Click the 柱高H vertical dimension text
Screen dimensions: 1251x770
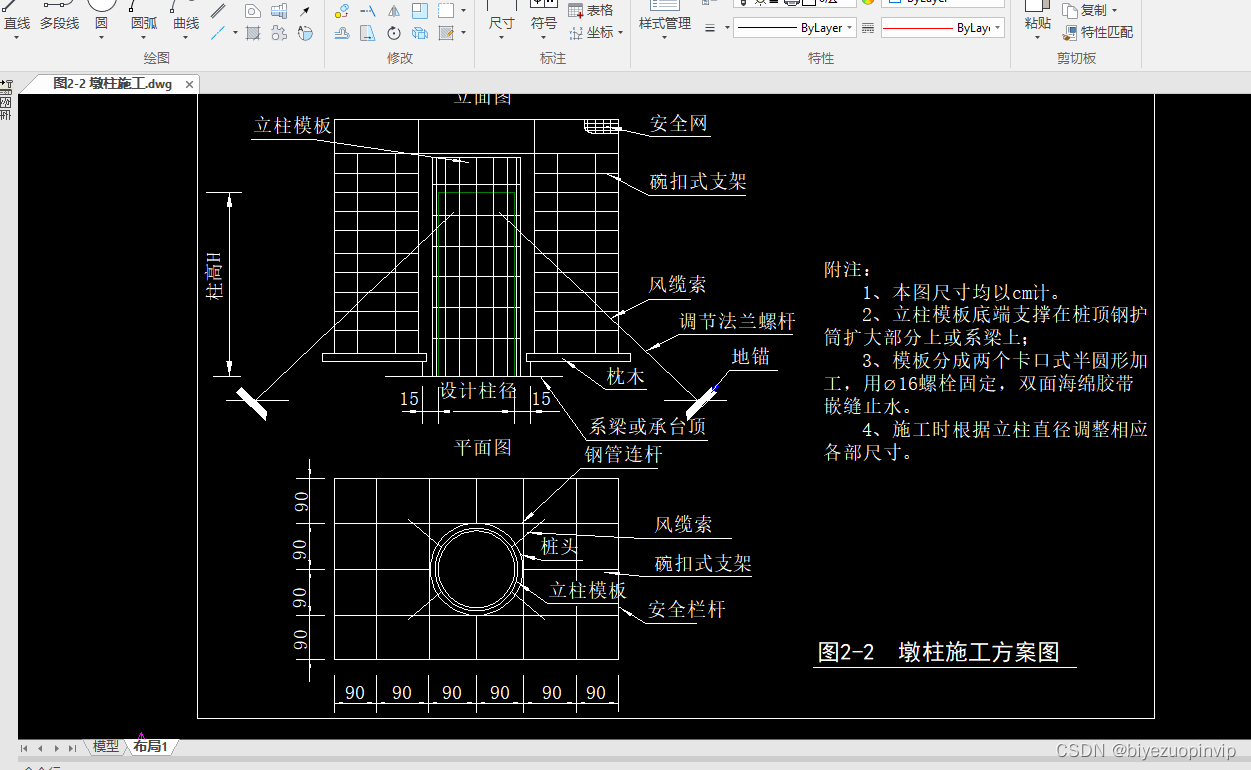coord(214,277)
